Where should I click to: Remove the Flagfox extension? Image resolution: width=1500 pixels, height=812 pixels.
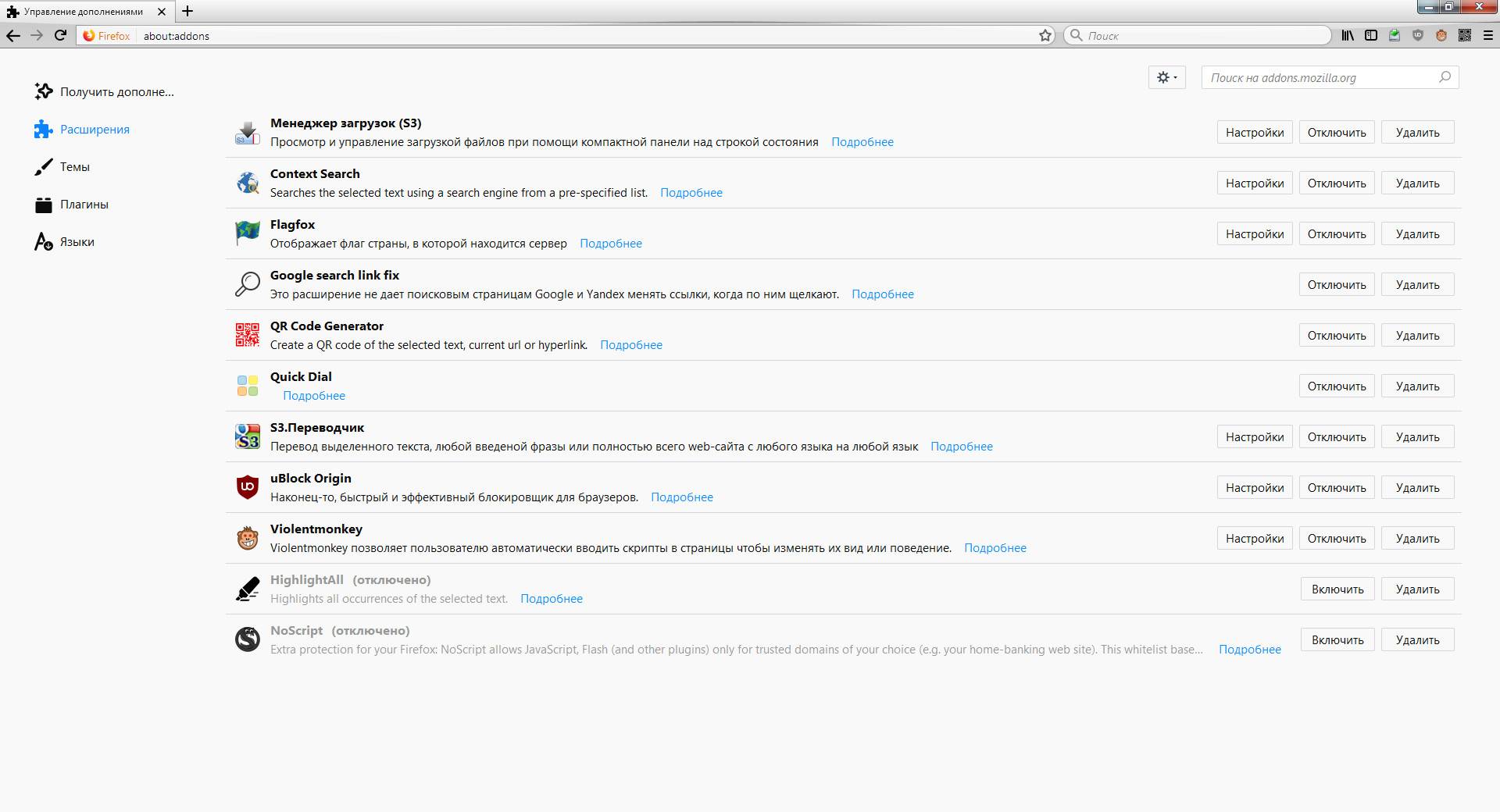(x=1417, y=233)
